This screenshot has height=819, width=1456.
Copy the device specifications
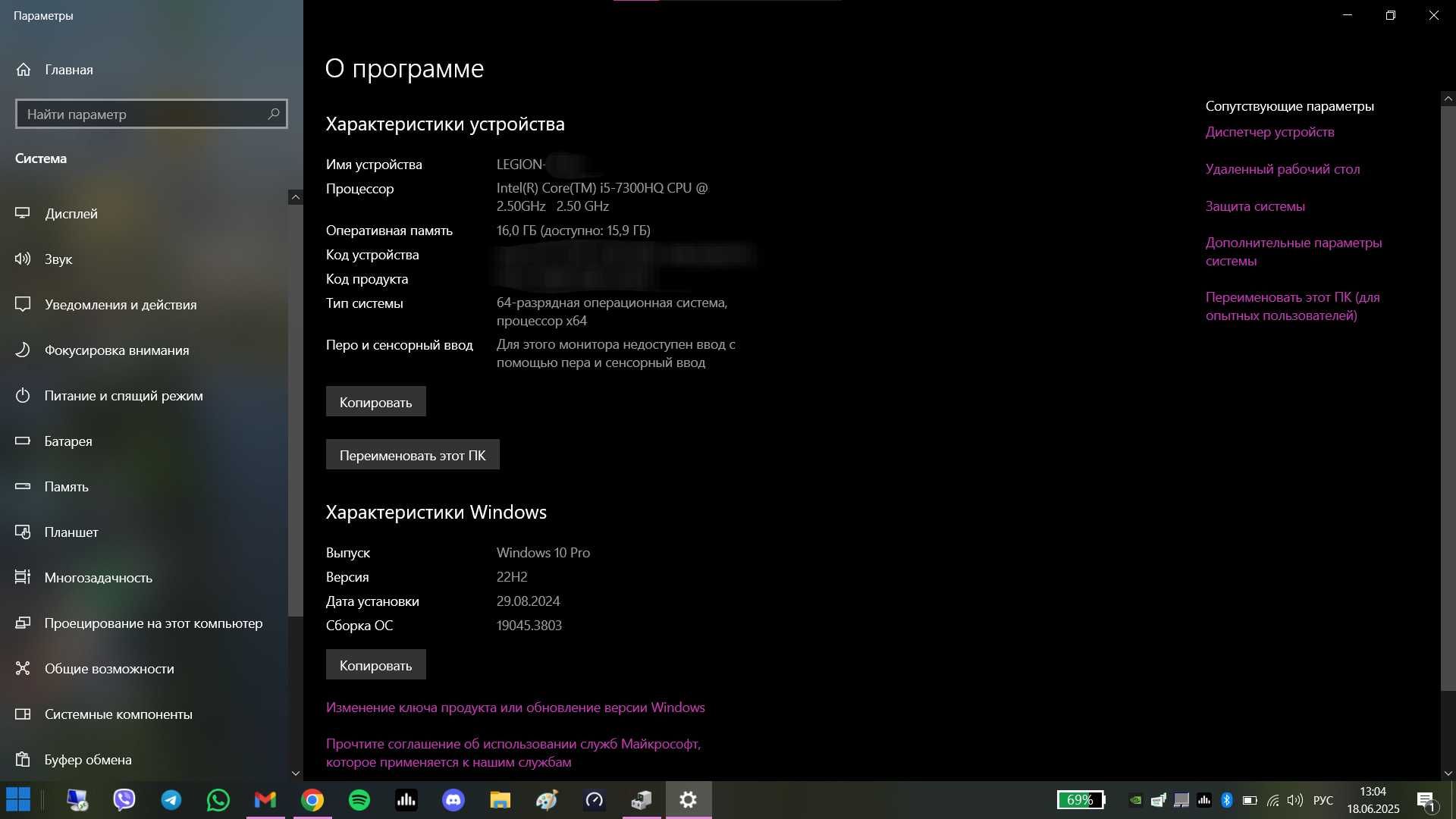point(375,402)
